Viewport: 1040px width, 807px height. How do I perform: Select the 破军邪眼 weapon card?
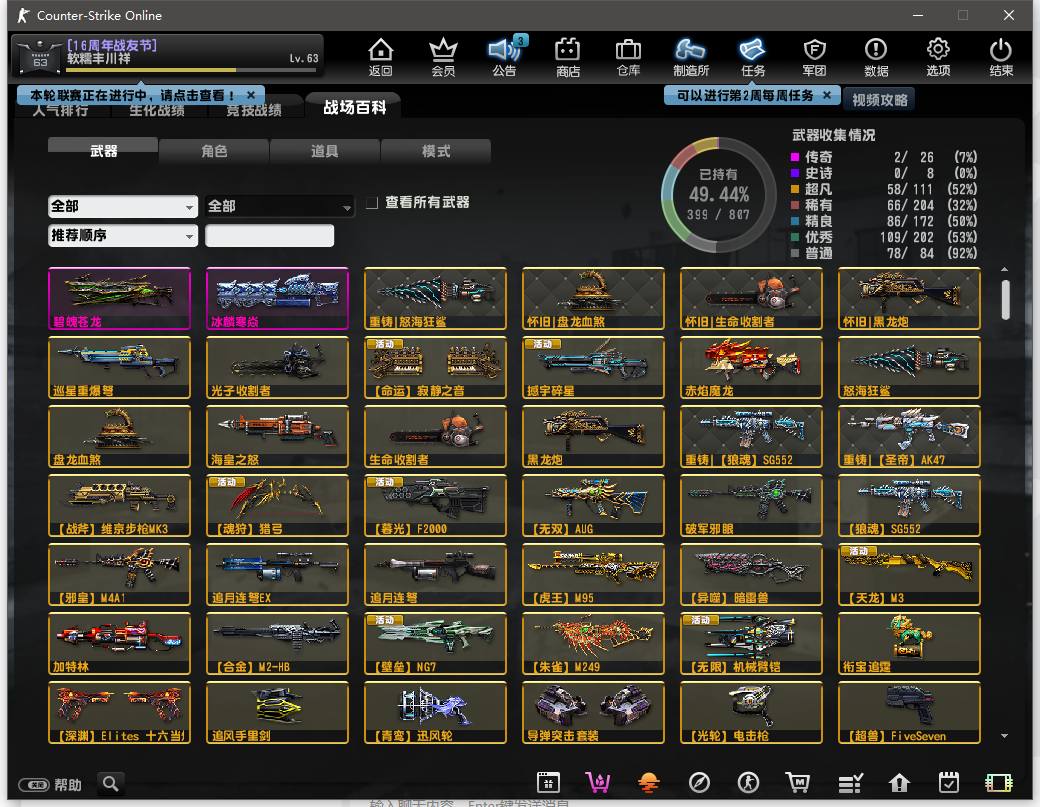(751, 505)
